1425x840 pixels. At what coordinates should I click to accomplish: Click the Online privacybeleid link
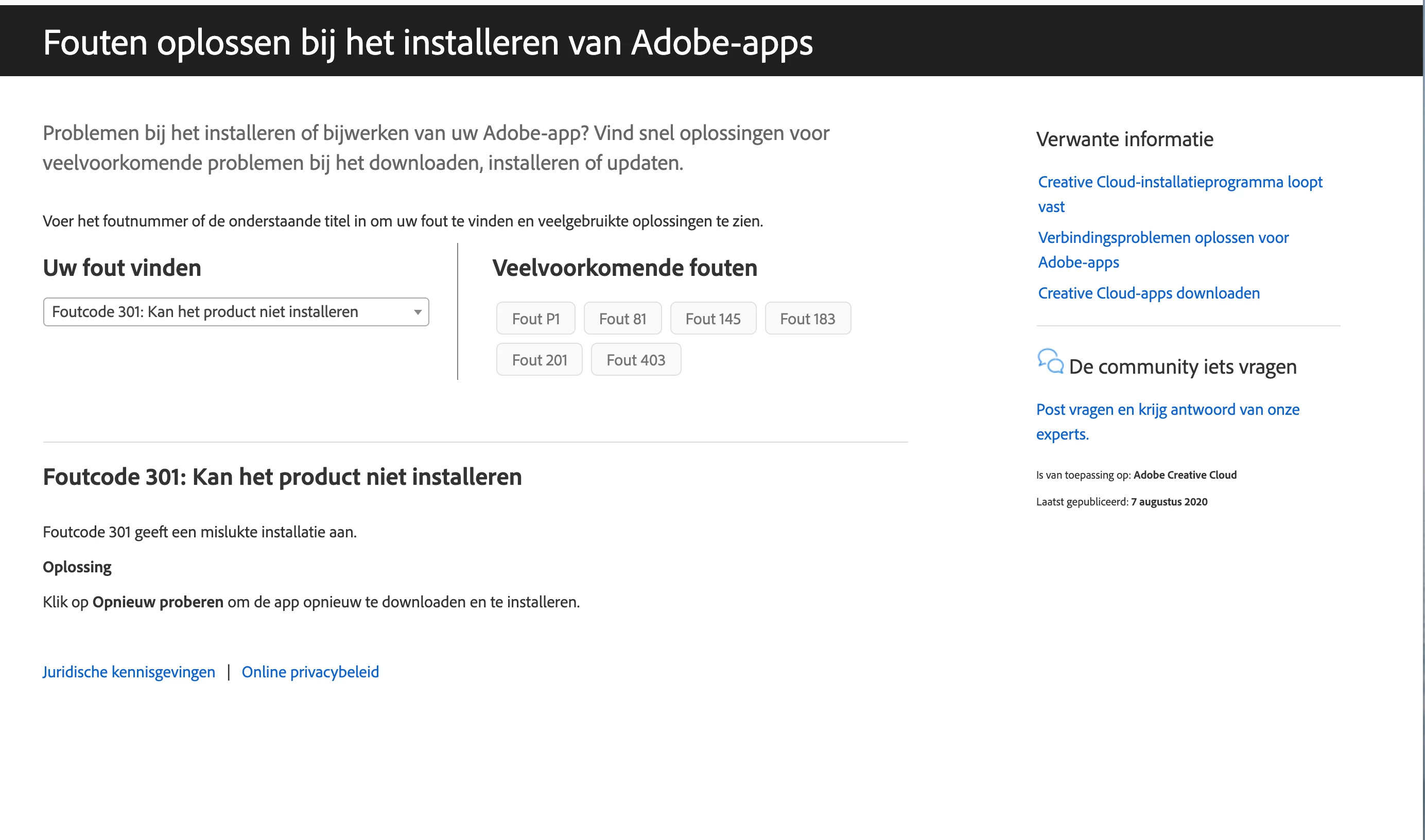pyautogui.click(x=310, y=672)
